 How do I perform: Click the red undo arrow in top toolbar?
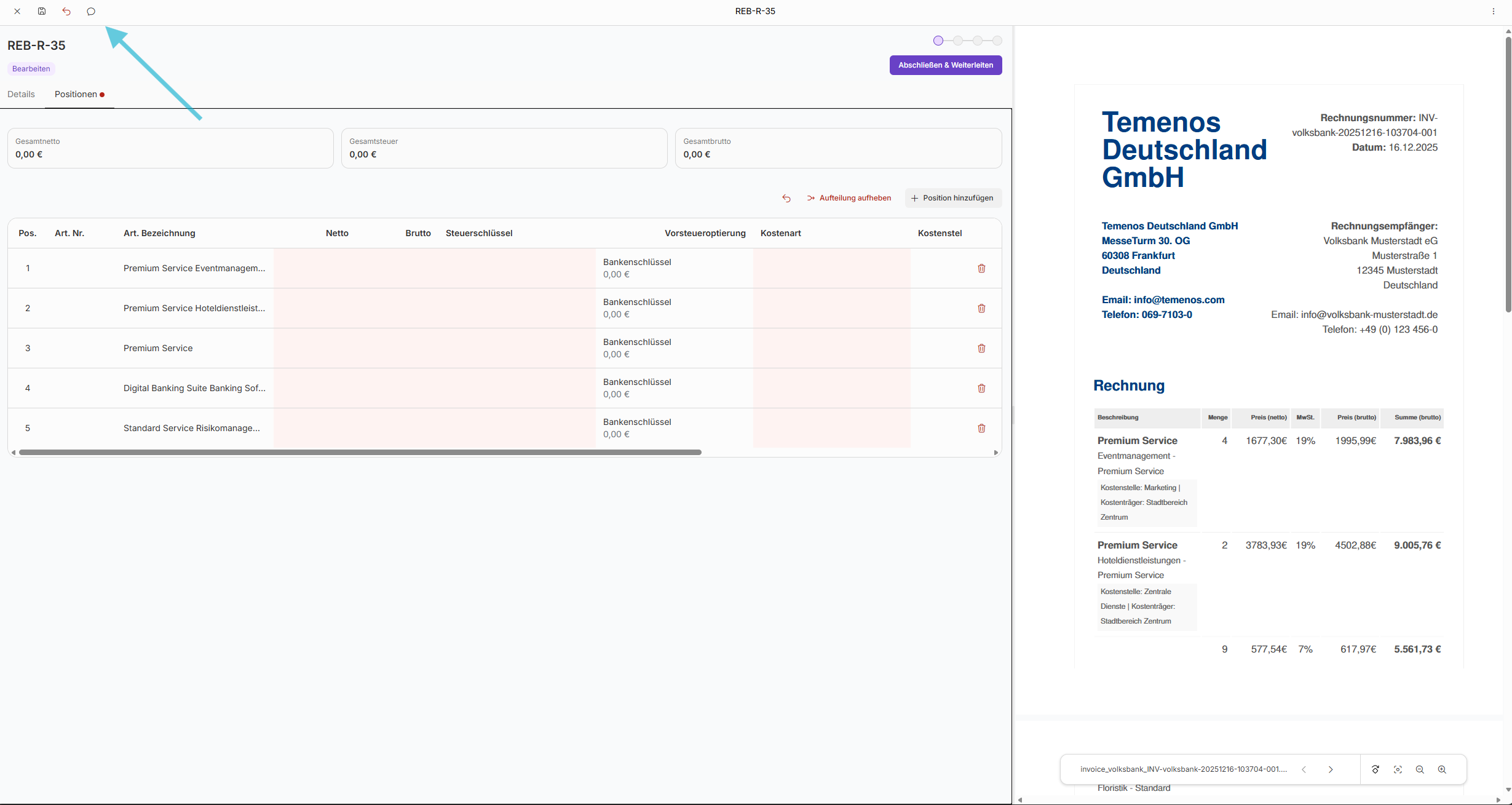(66, 11)
